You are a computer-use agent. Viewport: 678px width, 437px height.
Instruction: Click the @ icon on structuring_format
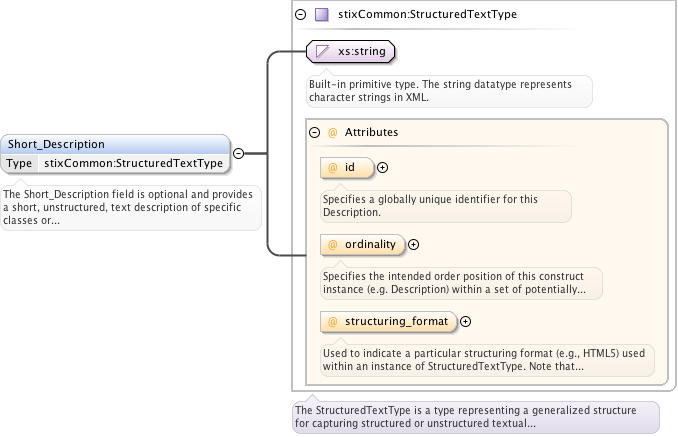pos(333,321)
